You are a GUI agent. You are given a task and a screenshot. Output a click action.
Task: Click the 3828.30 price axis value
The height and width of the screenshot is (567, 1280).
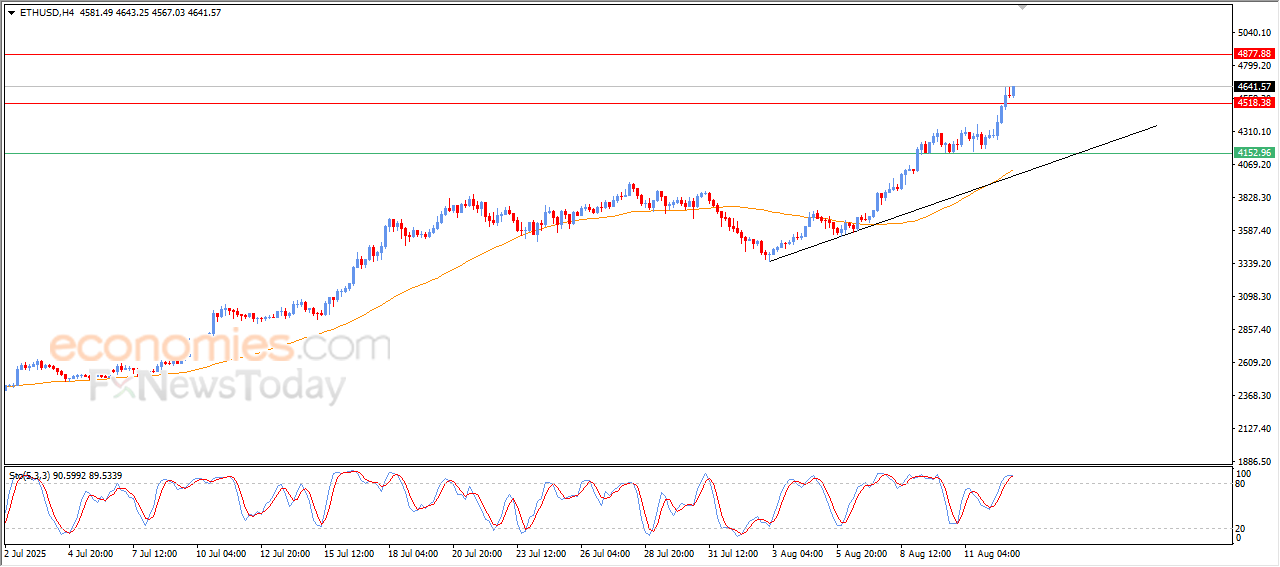click(x=1254, y=198)
